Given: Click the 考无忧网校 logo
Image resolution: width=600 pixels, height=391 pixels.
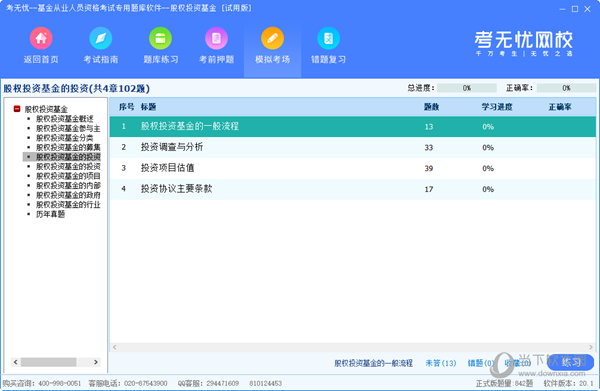Looking at the screenshot, I should (523, 43).
